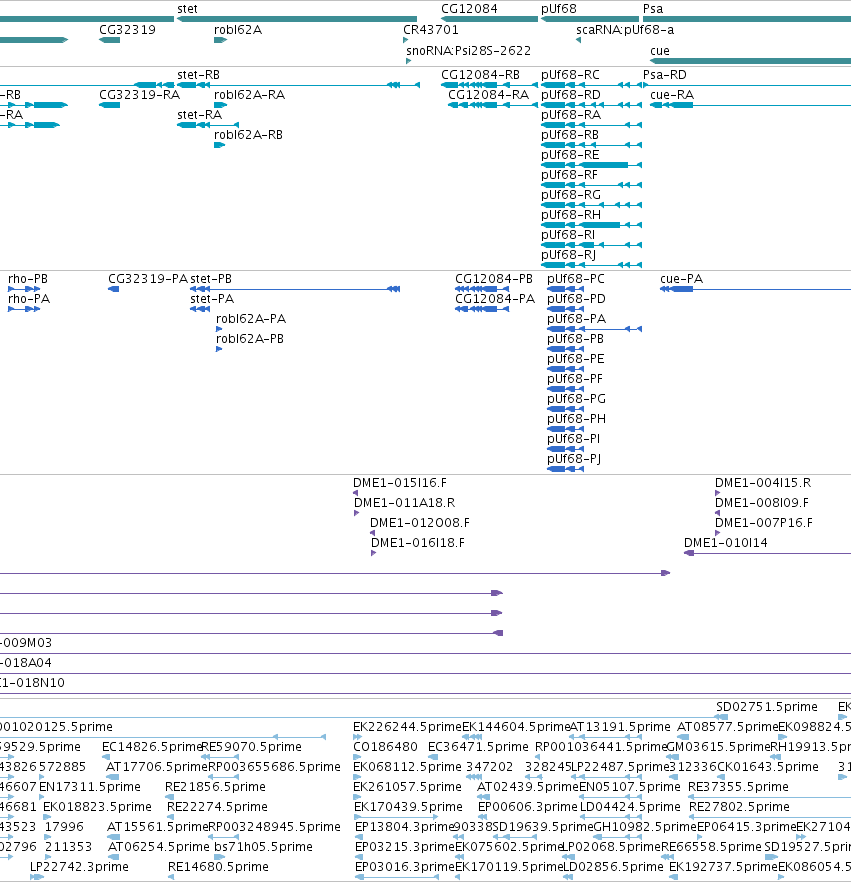
Task: Select CG12084-RA transcript label
Action: tap(489, 95)
